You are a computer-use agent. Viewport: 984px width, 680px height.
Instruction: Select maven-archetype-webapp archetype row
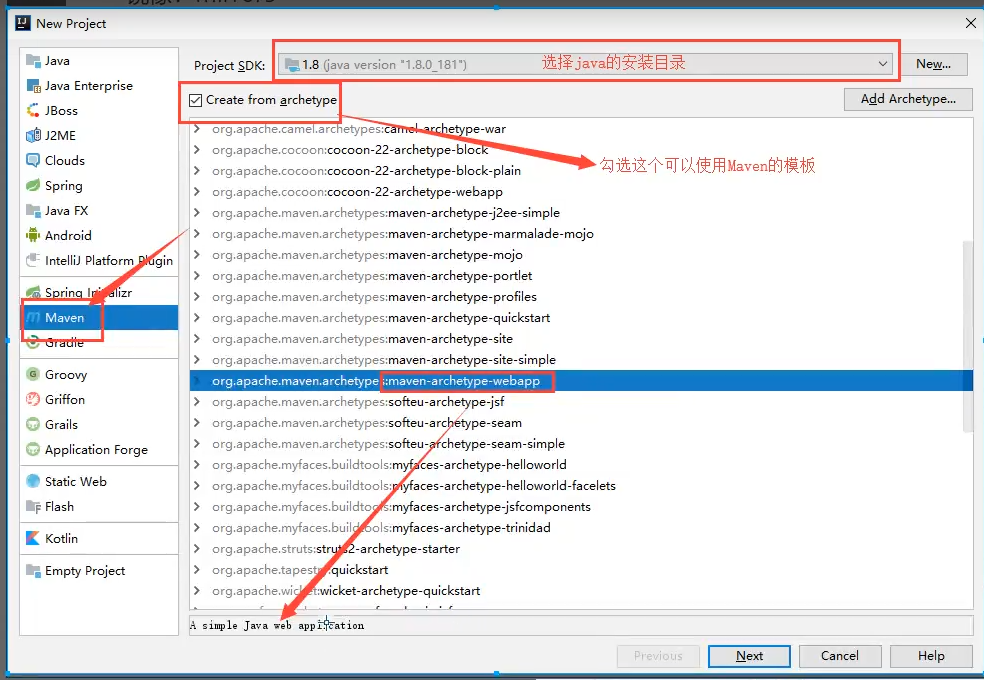click(581, 381)
